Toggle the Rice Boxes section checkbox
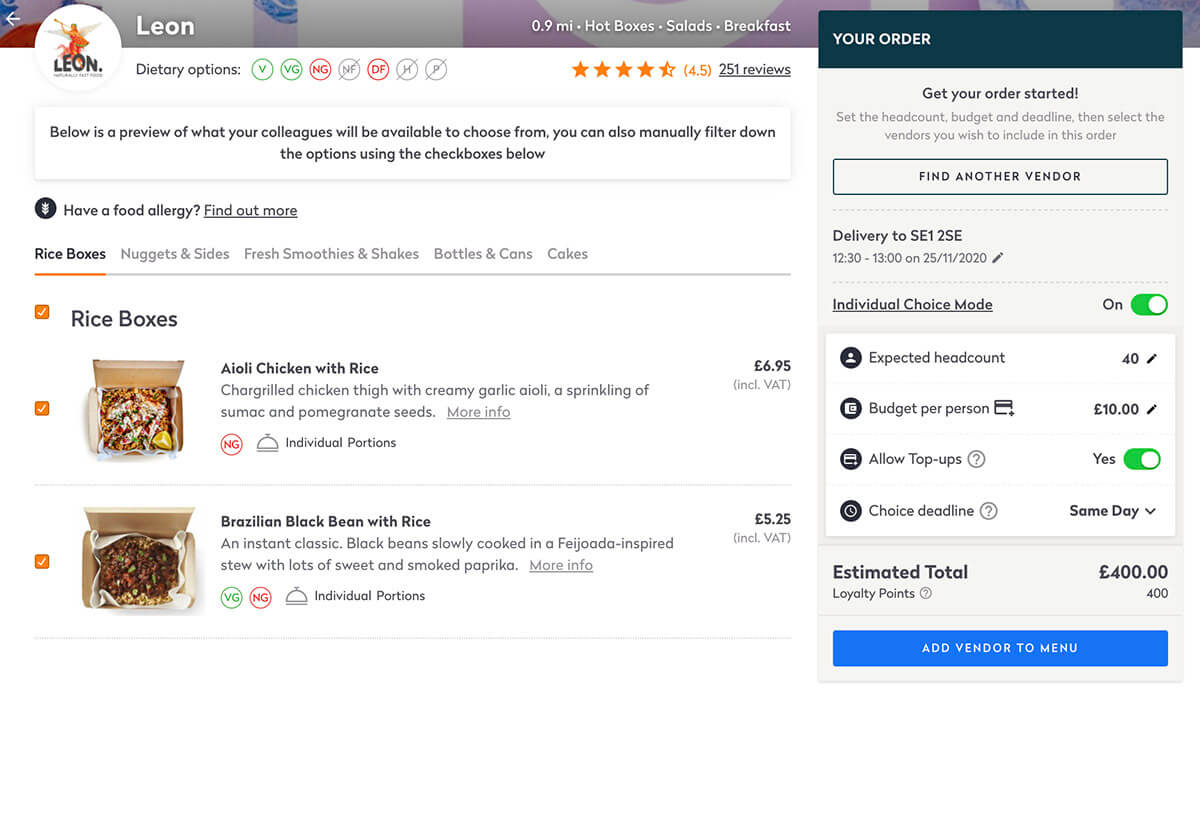The width and height of the screenshot is (1200, 813). pyautogui.click(x=42, y=312)
